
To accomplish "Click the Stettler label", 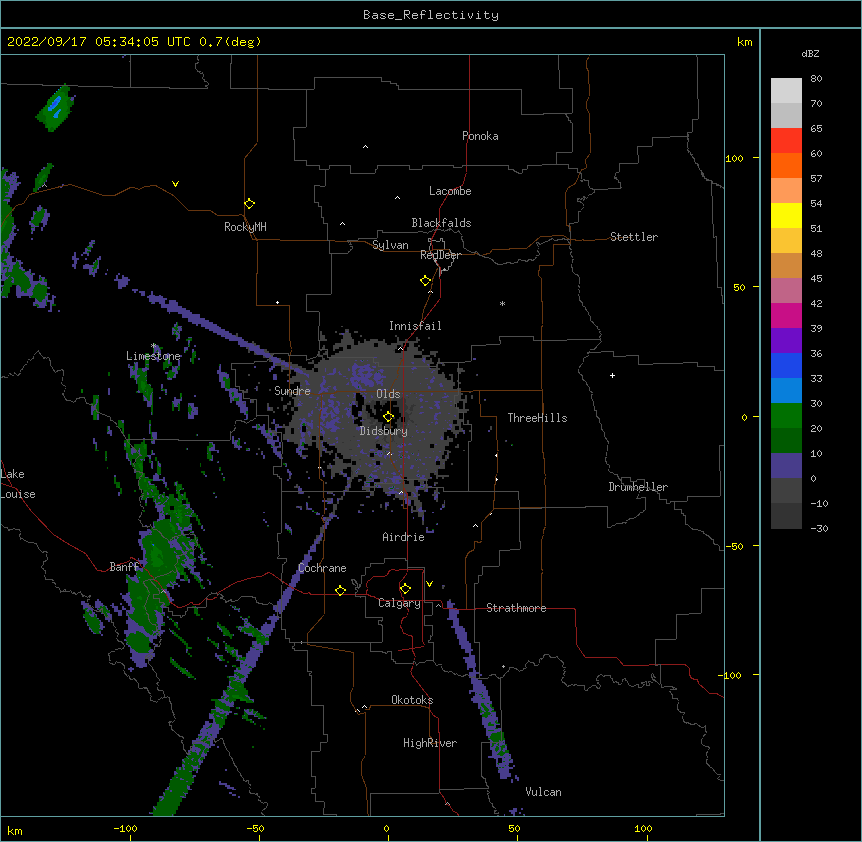I will 634,237.
